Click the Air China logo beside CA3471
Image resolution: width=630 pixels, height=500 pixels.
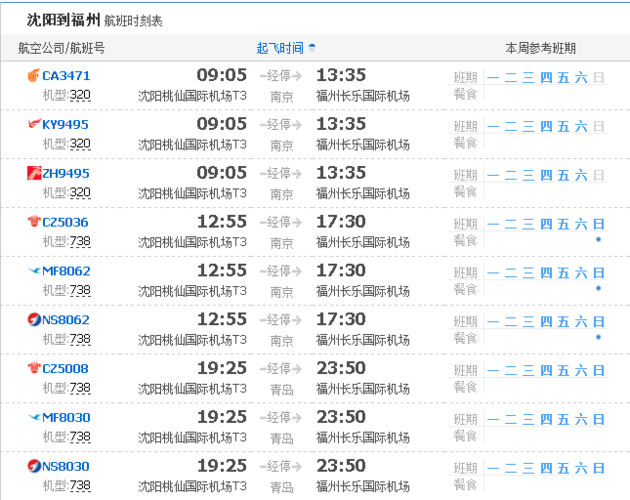(x=34, y=75)
